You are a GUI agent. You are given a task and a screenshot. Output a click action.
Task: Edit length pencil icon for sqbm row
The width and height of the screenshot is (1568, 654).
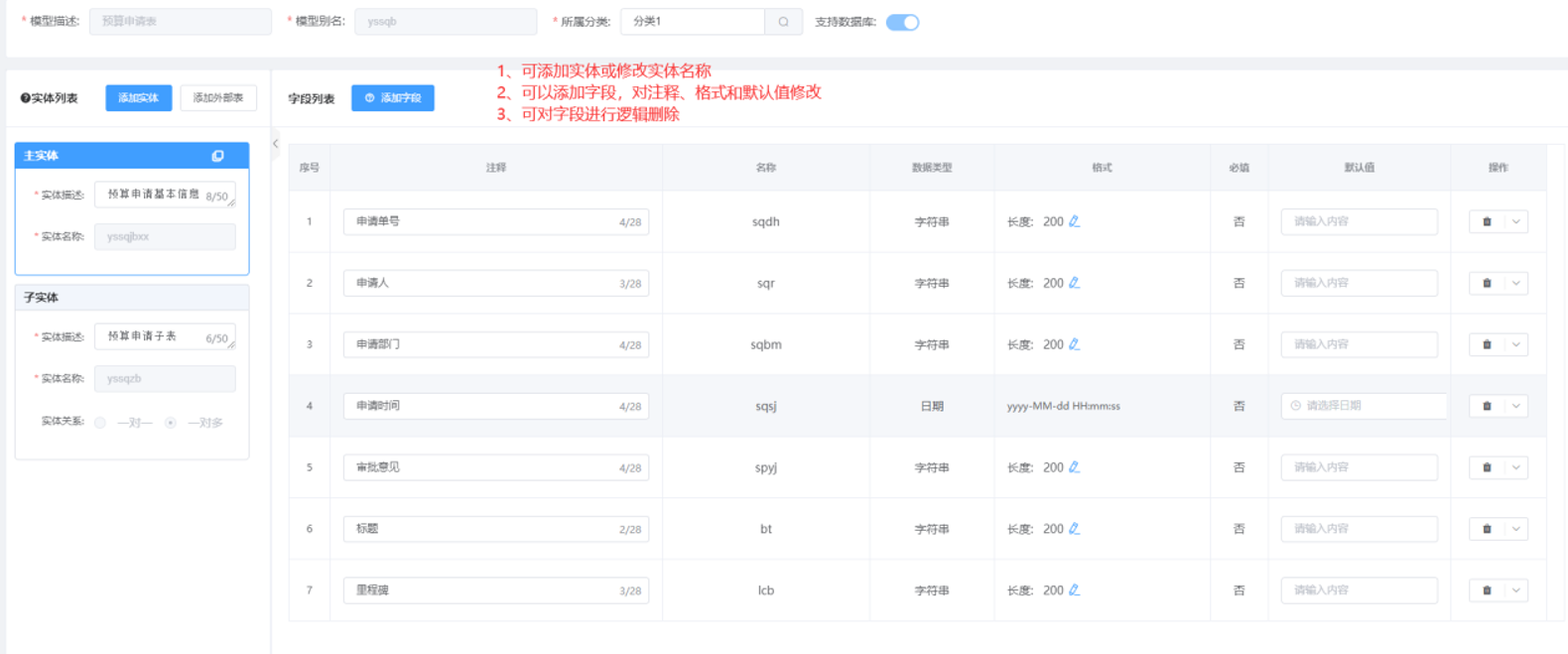click(1074, 344)
